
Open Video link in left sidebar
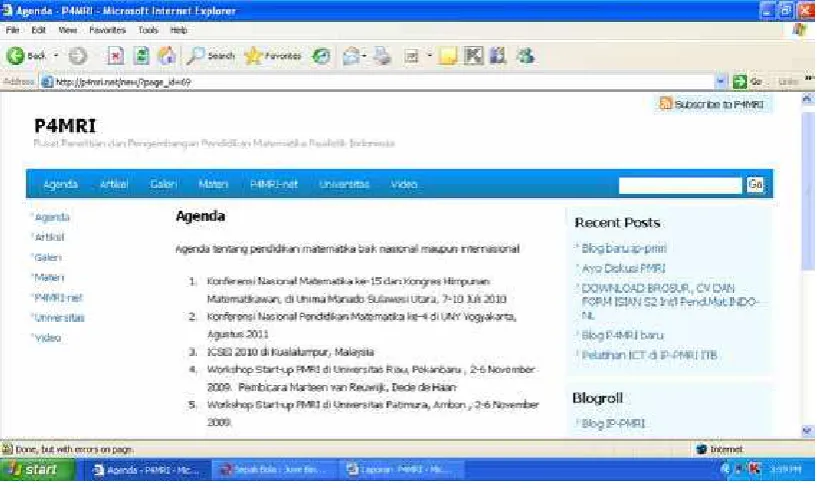(x=47, y=338)
